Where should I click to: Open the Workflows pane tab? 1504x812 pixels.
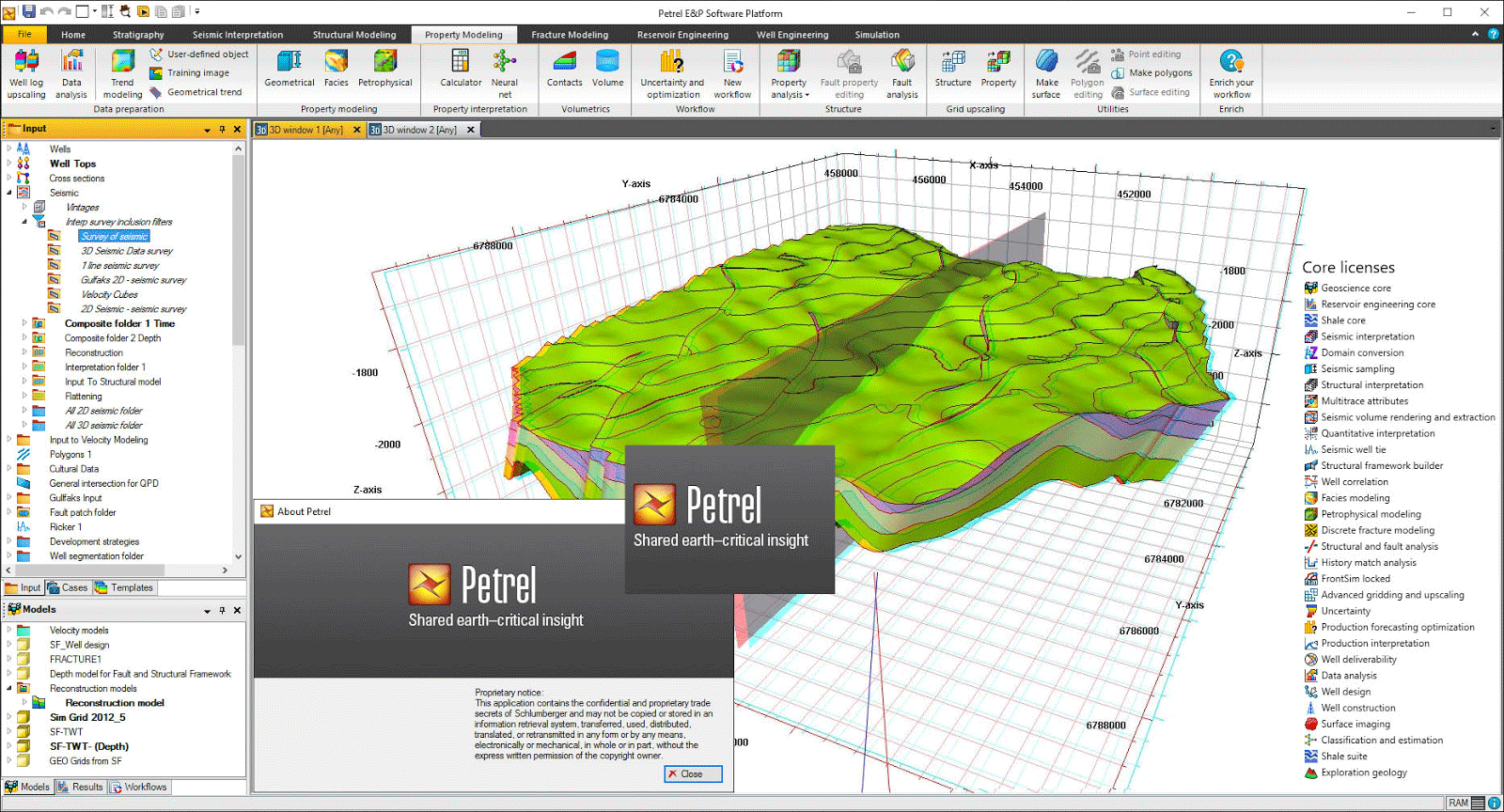tap(139, 788)
